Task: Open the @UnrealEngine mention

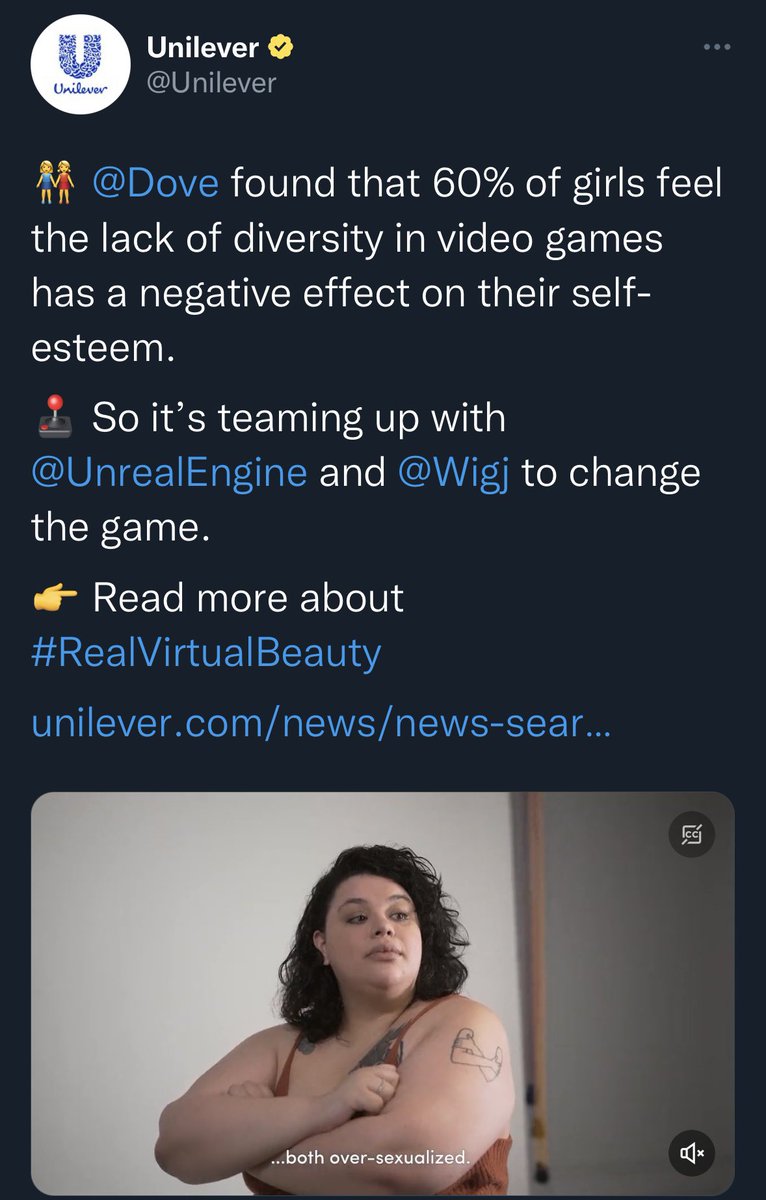Action: (x=170, y=472)
